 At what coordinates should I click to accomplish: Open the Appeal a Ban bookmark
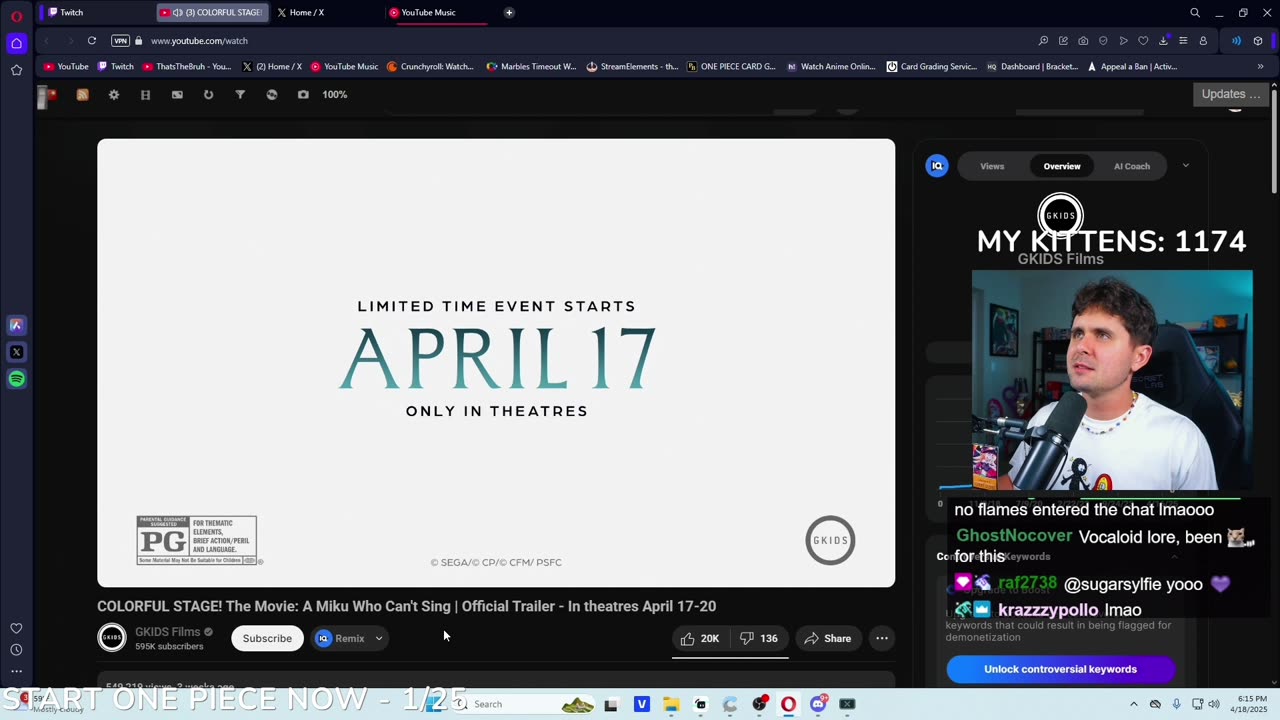tap(1132, 67)
